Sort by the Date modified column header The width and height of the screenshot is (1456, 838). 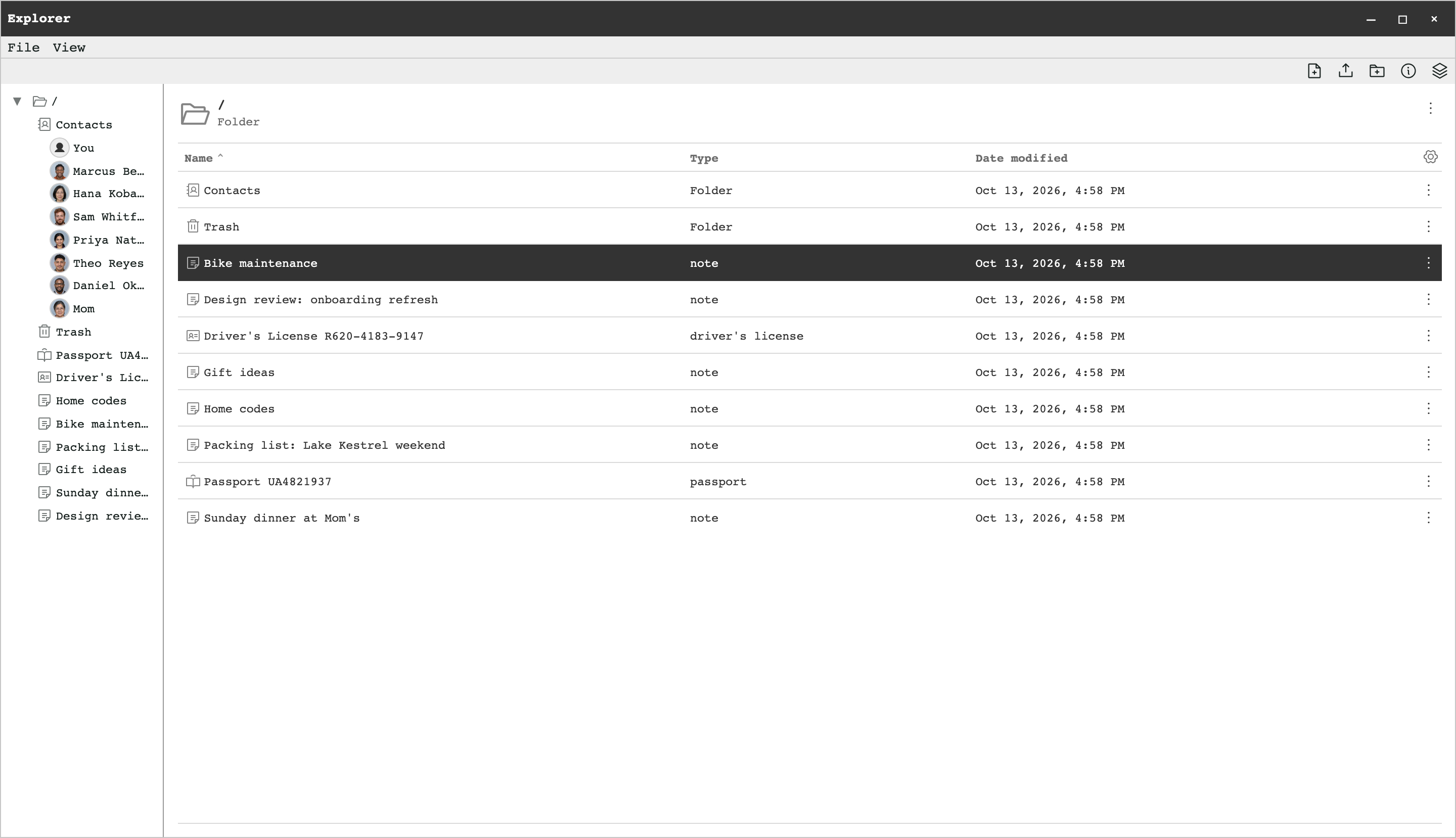tap(1021, 158)
